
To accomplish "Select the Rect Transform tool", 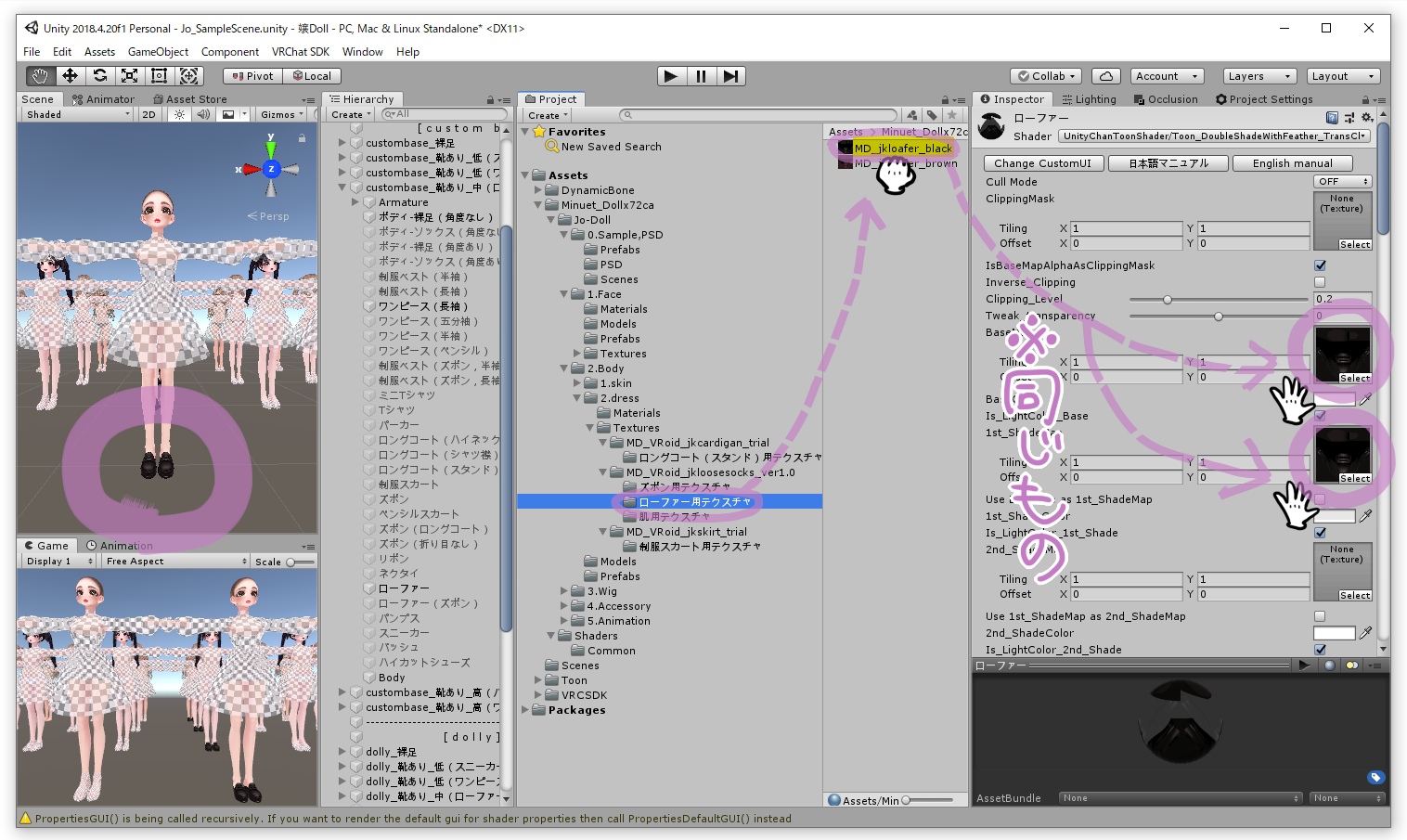I will pos(160,76).
